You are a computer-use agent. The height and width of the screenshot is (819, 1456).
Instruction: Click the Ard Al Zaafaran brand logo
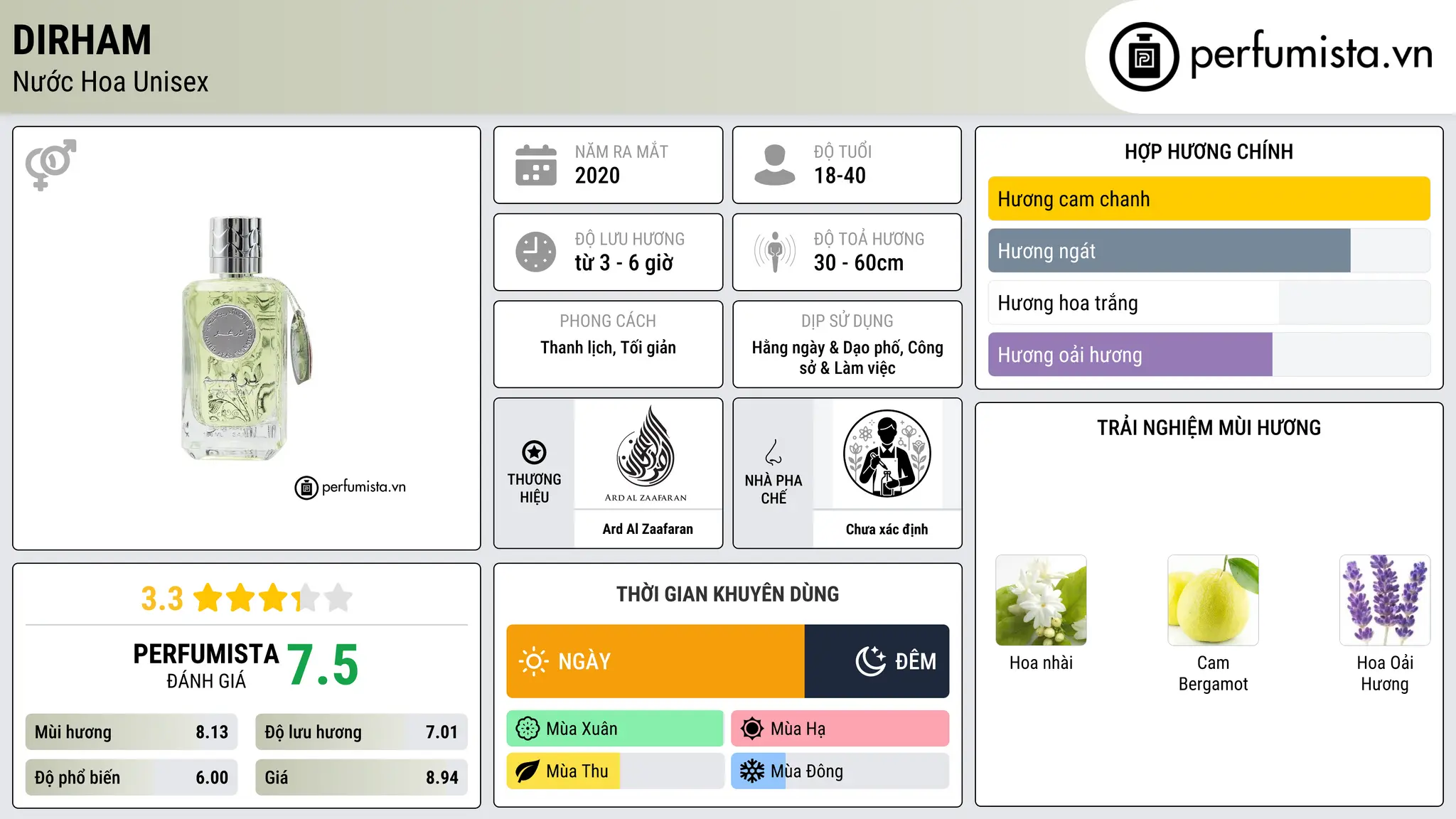coord(646,454)
